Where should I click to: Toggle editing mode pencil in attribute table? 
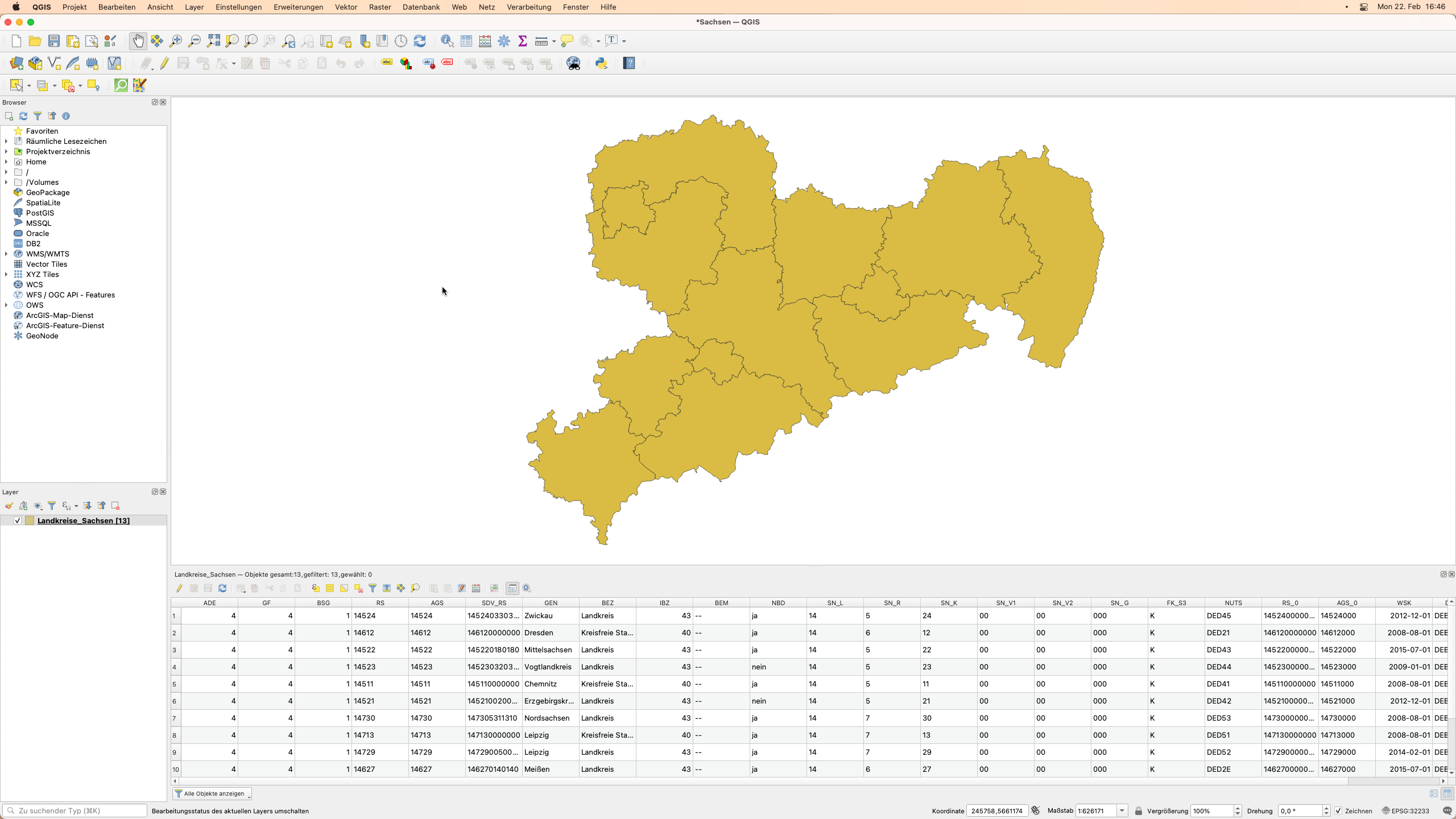[179, 588]
